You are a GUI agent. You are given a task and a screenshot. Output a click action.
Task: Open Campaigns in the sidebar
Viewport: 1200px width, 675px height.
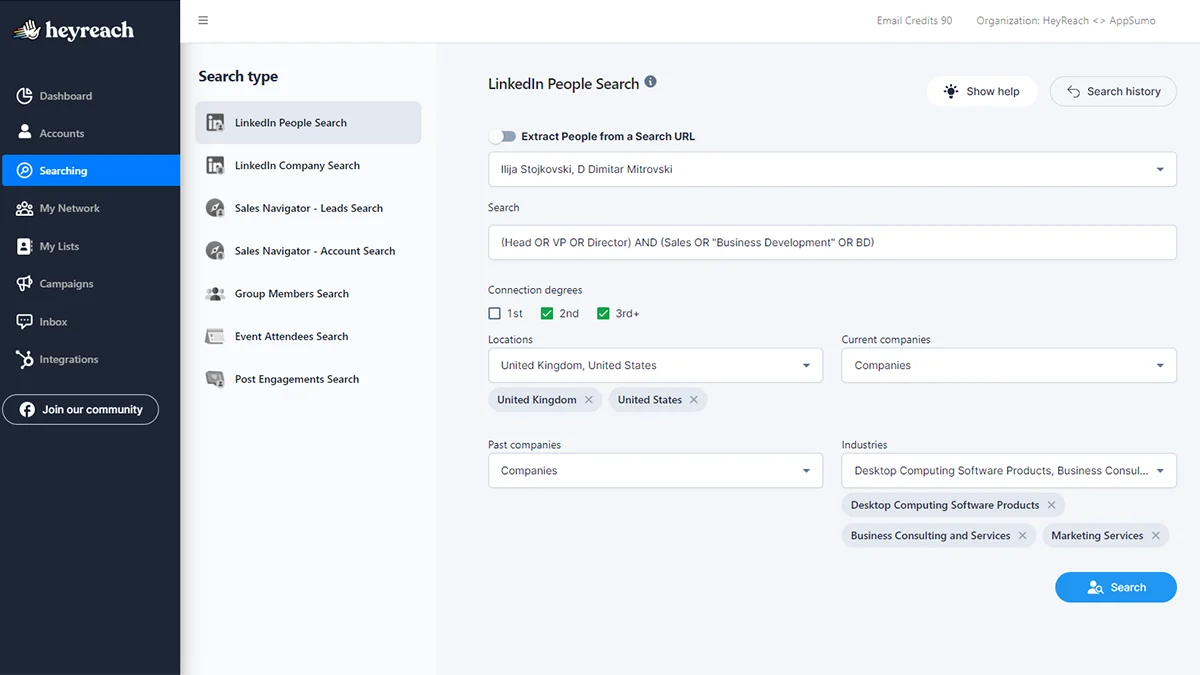[90, 284]
